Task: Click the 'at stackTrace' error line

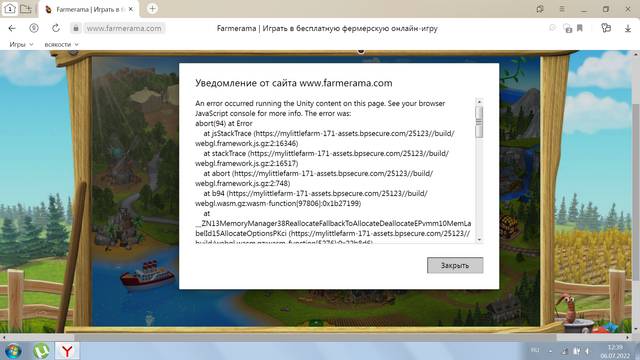Action: [322, 158]
